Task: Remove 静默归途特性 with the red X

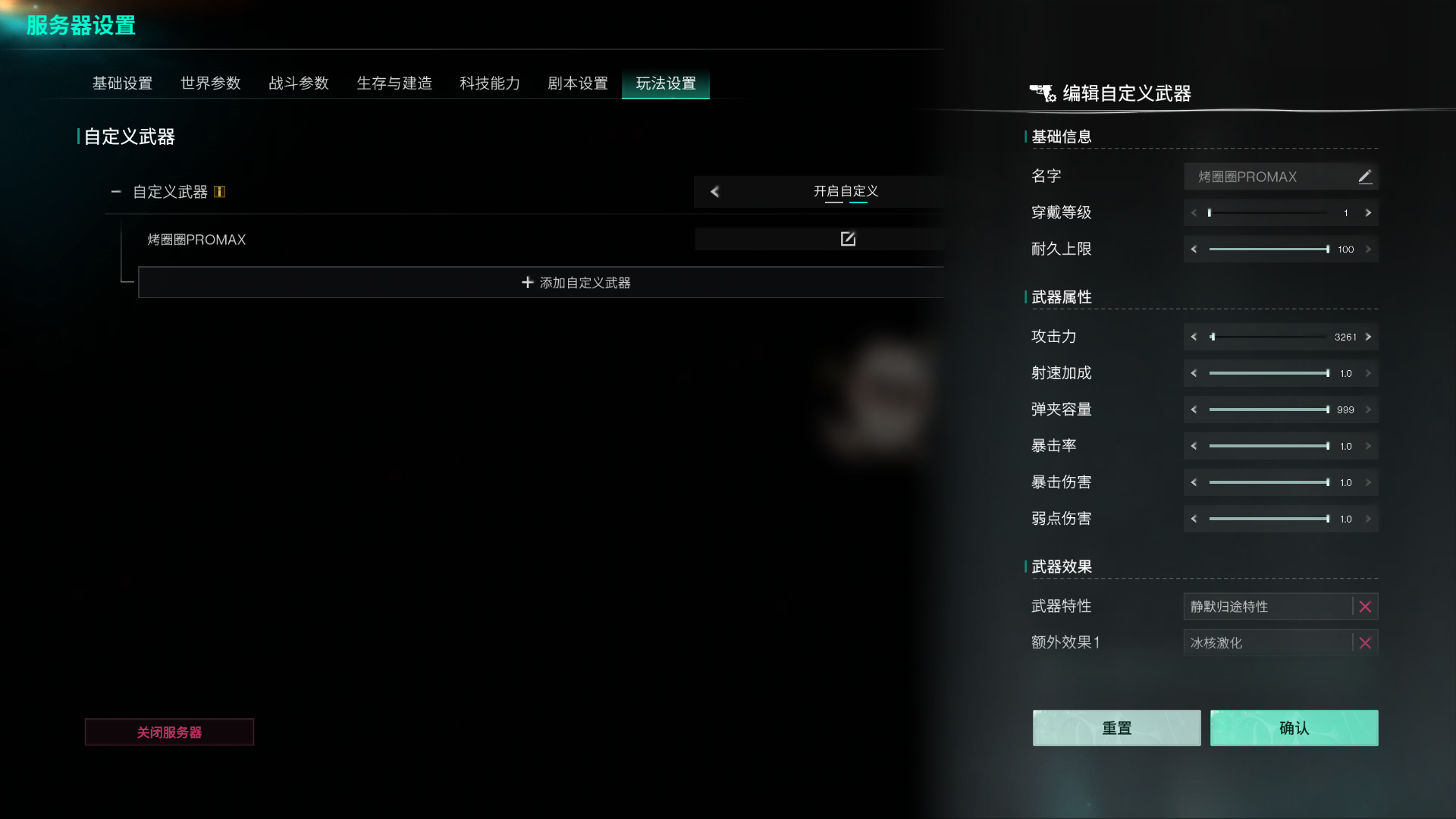Action: 1365,607
